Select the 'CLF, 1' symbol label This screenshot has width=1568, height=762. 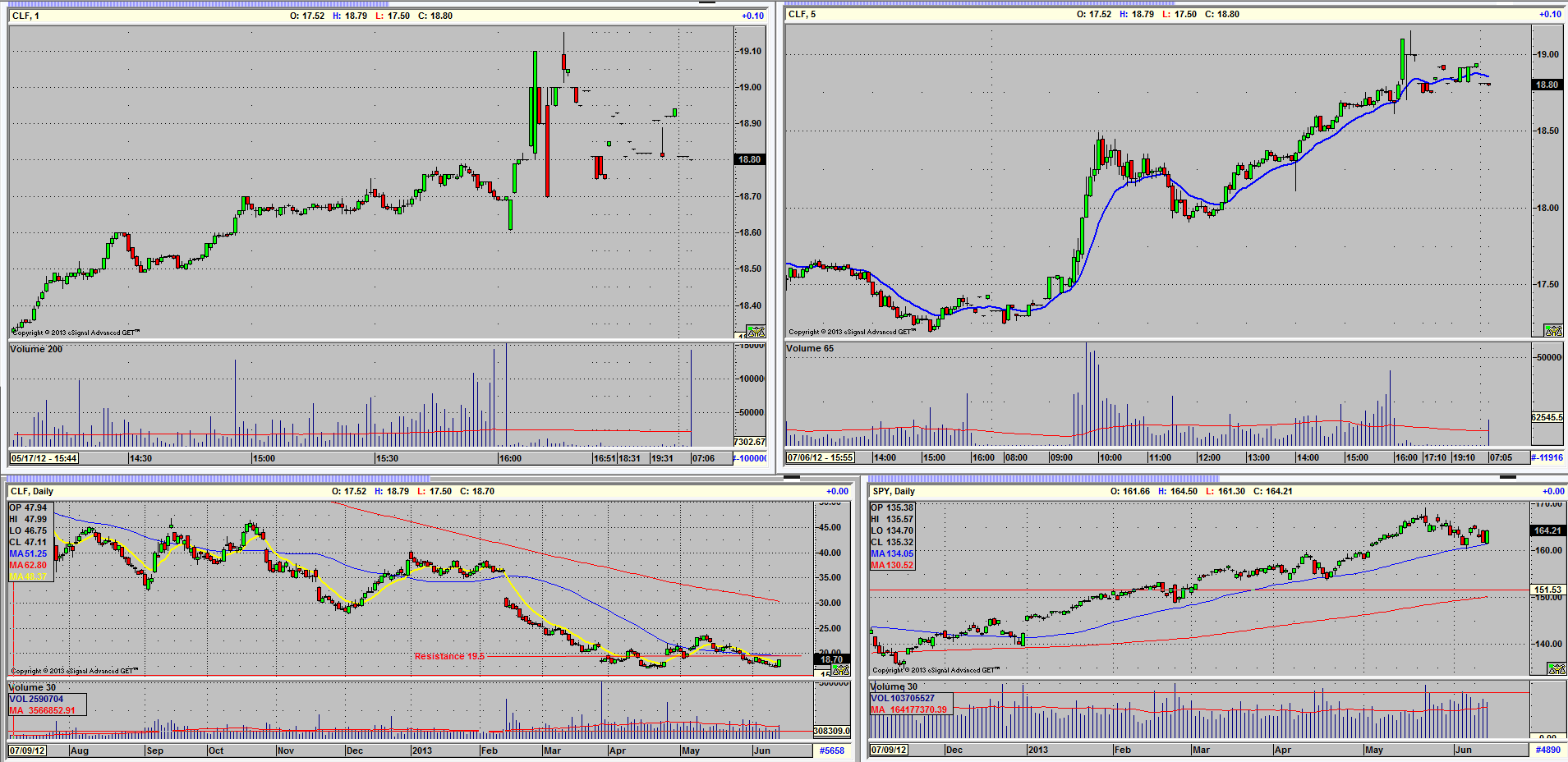[25, 16]
